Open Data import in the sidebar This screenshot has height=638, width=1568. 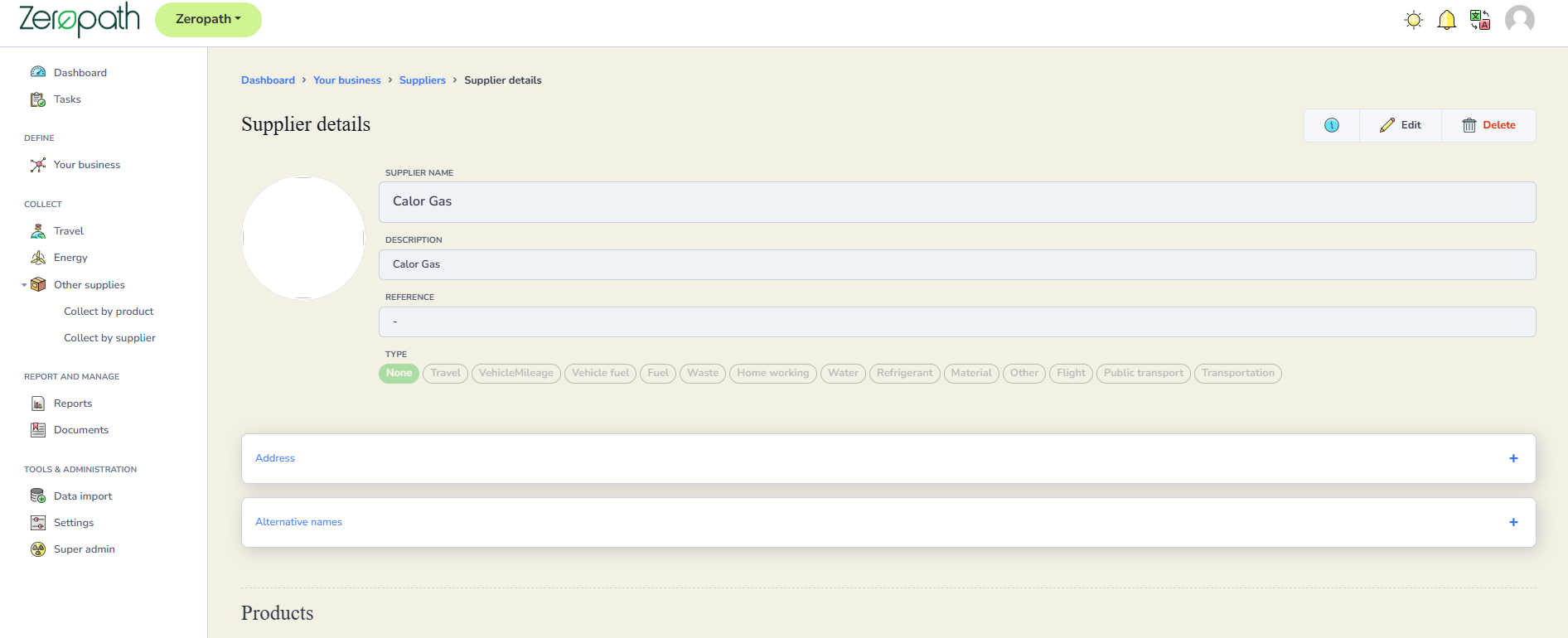pos(83,496)
